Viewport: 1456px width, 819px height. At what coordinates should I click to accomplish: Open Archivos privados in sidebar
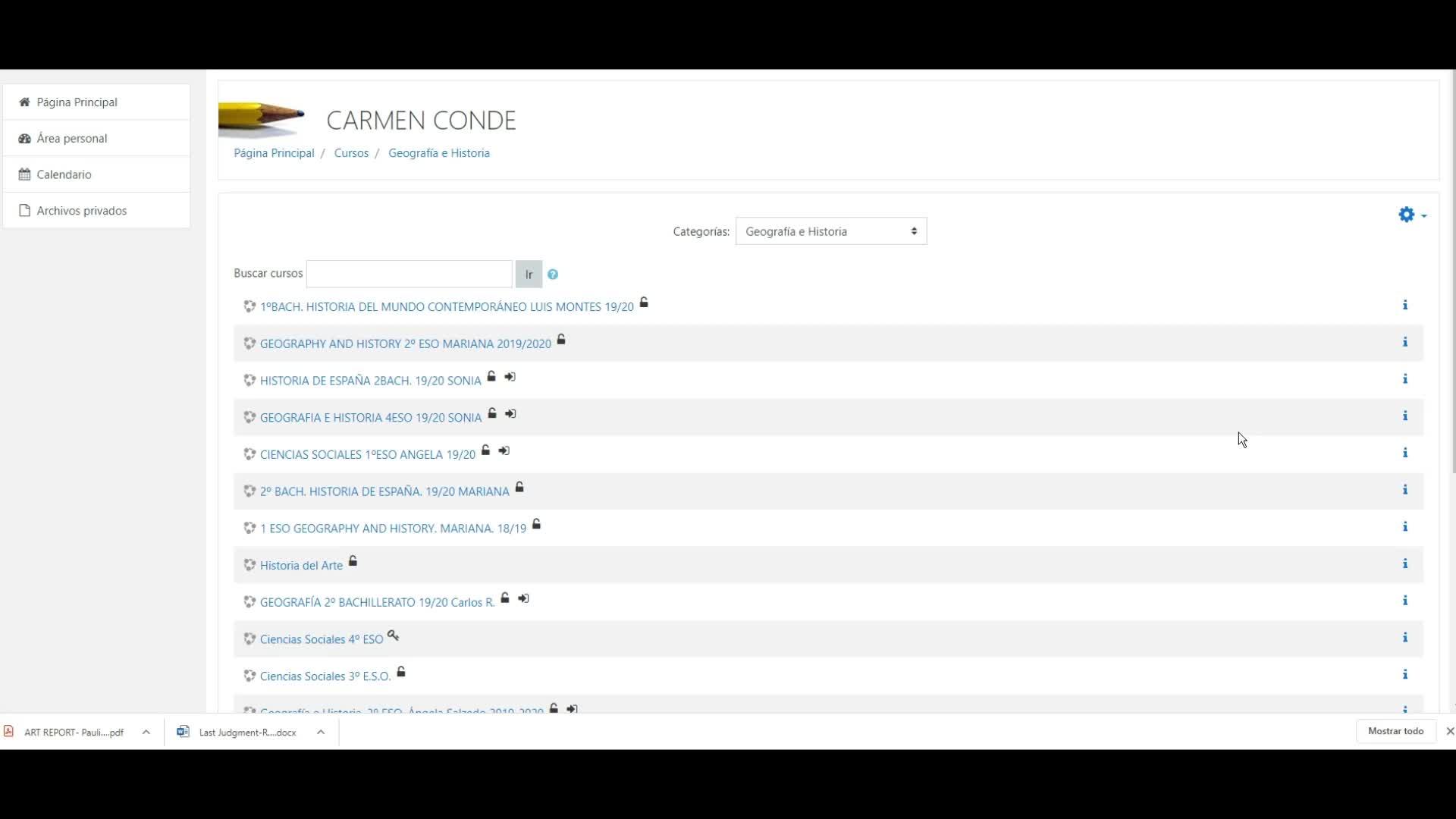[81, 211]
